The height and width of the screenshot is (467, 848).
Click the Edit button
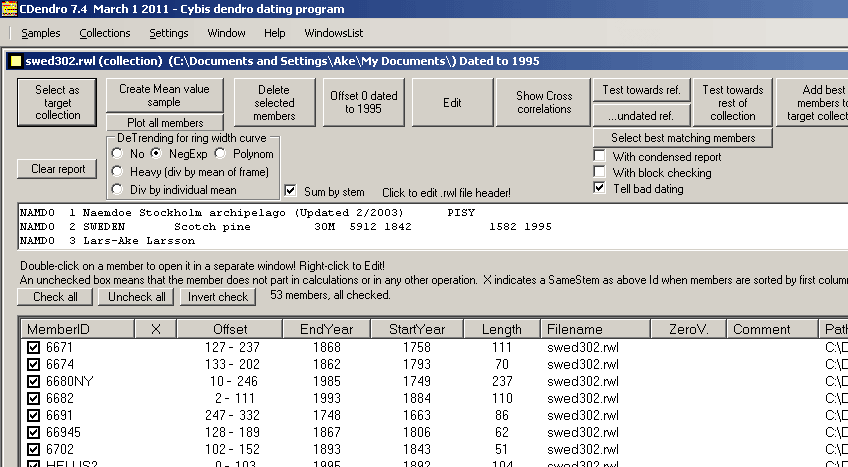pyautogui.click(x=452, y=102)
